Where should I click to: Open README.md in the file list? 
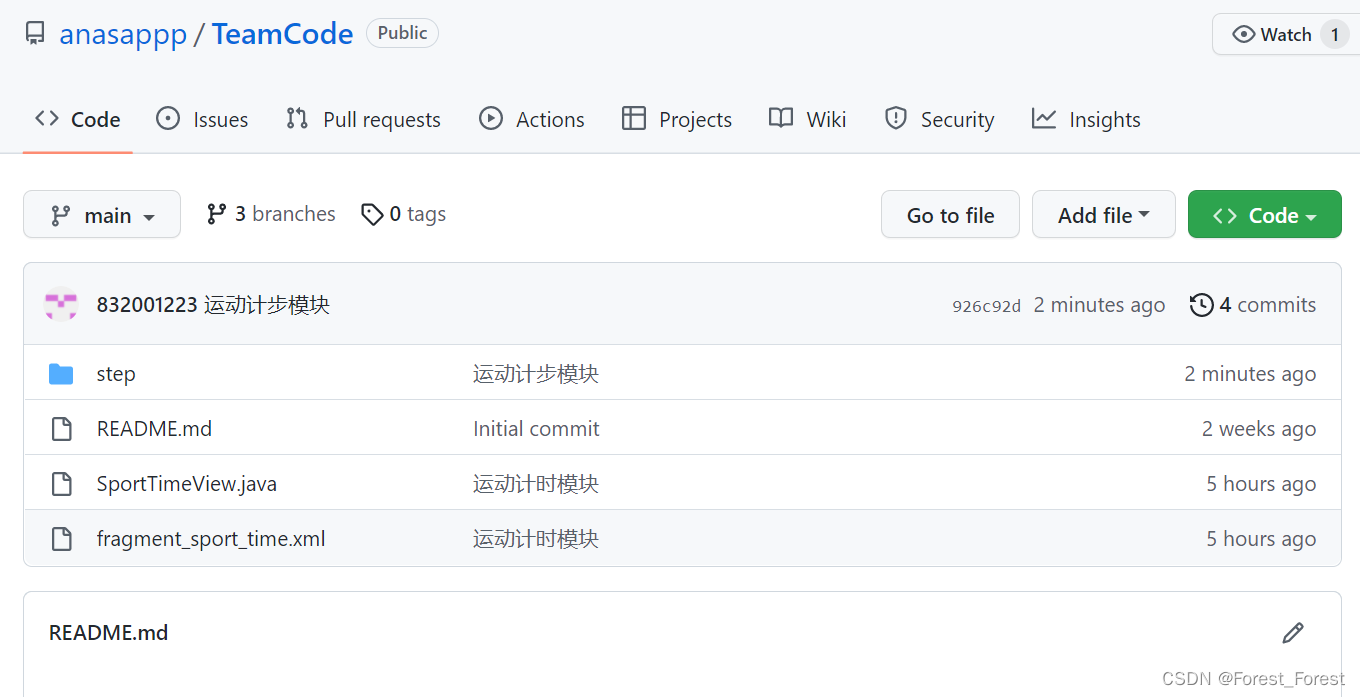[154, 429]
